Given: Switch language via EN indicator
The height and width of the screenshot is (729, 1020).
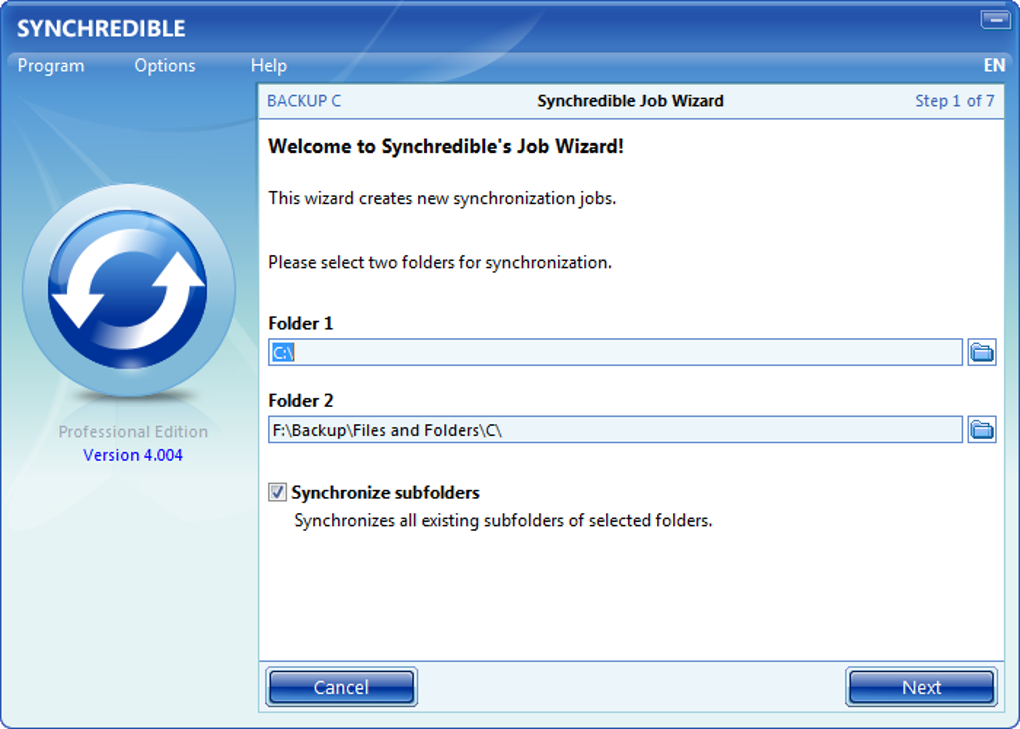Looking at the screenshot, I should click(994, 66).
